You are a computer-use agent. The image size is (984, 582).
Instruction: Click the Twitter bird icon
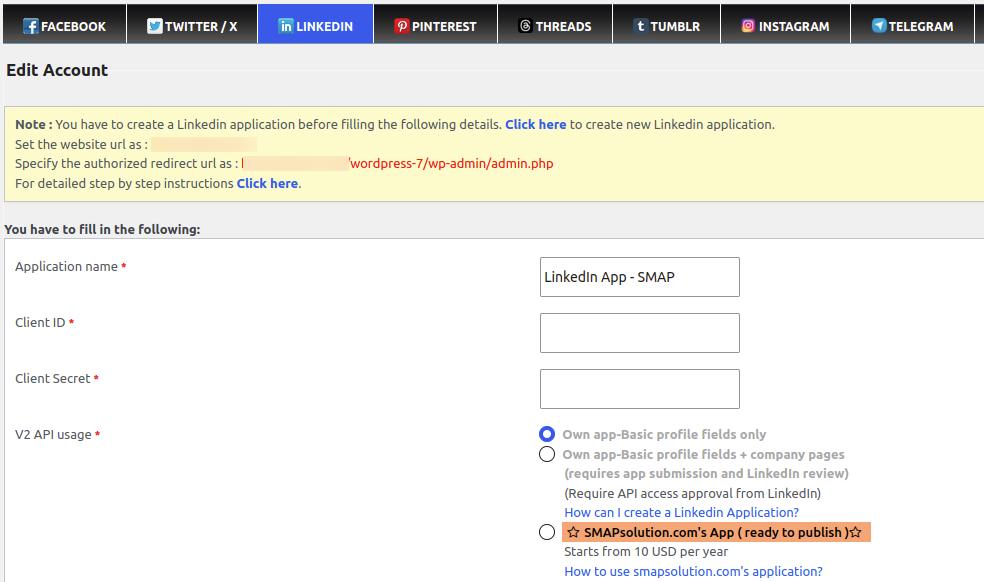coord(154,26)
